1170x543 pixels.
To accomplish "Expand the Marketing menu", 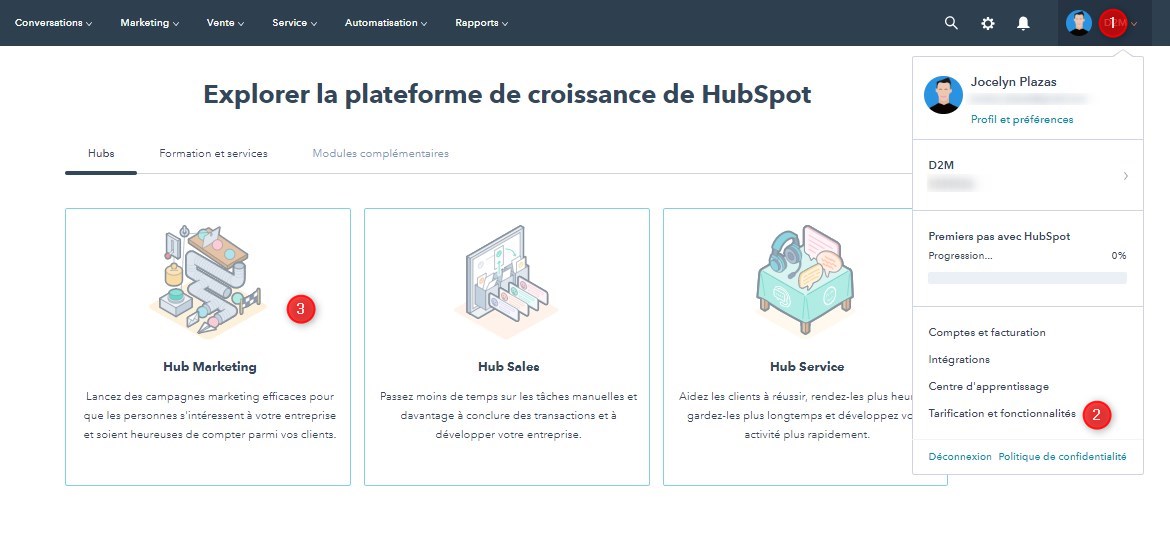I will (150, 23).
